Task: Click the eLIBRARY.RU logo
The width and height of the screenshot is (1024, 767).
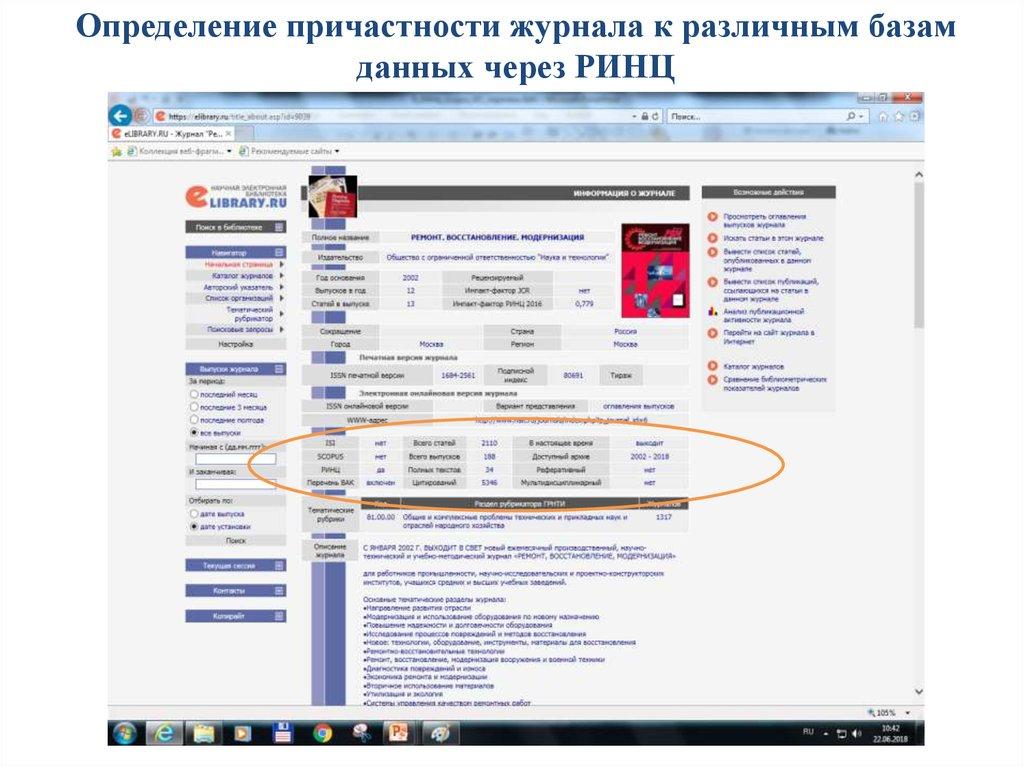Action: (x=236, y=196)
